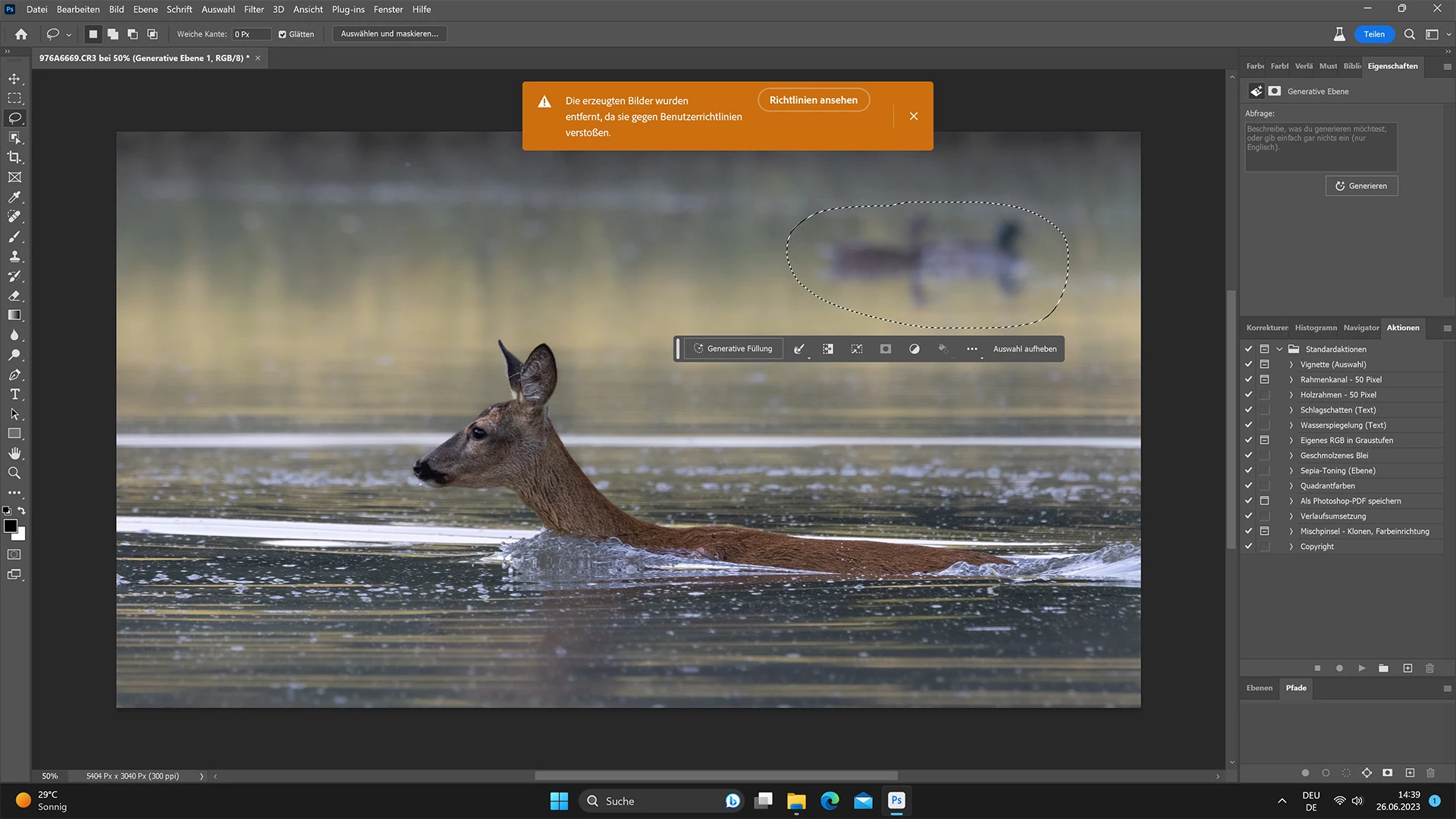Click the Richtlinien ansehen button
The width and height of the screenshot is (1456, 819).
pos(813,100)
